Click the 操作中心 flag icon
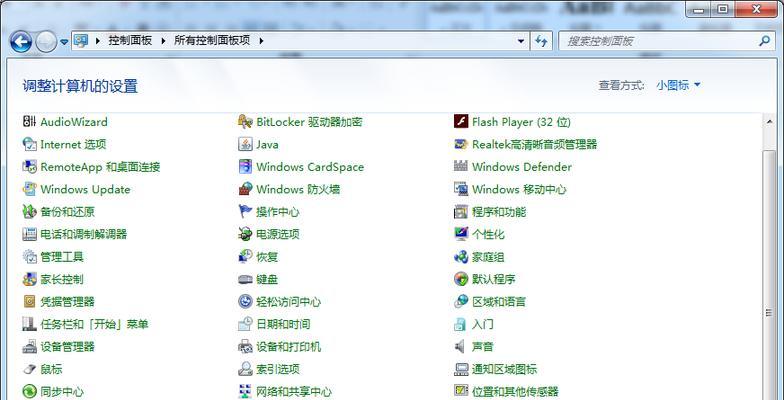The height and width of the screenshot is (400, 784). [x=245, y=212]
